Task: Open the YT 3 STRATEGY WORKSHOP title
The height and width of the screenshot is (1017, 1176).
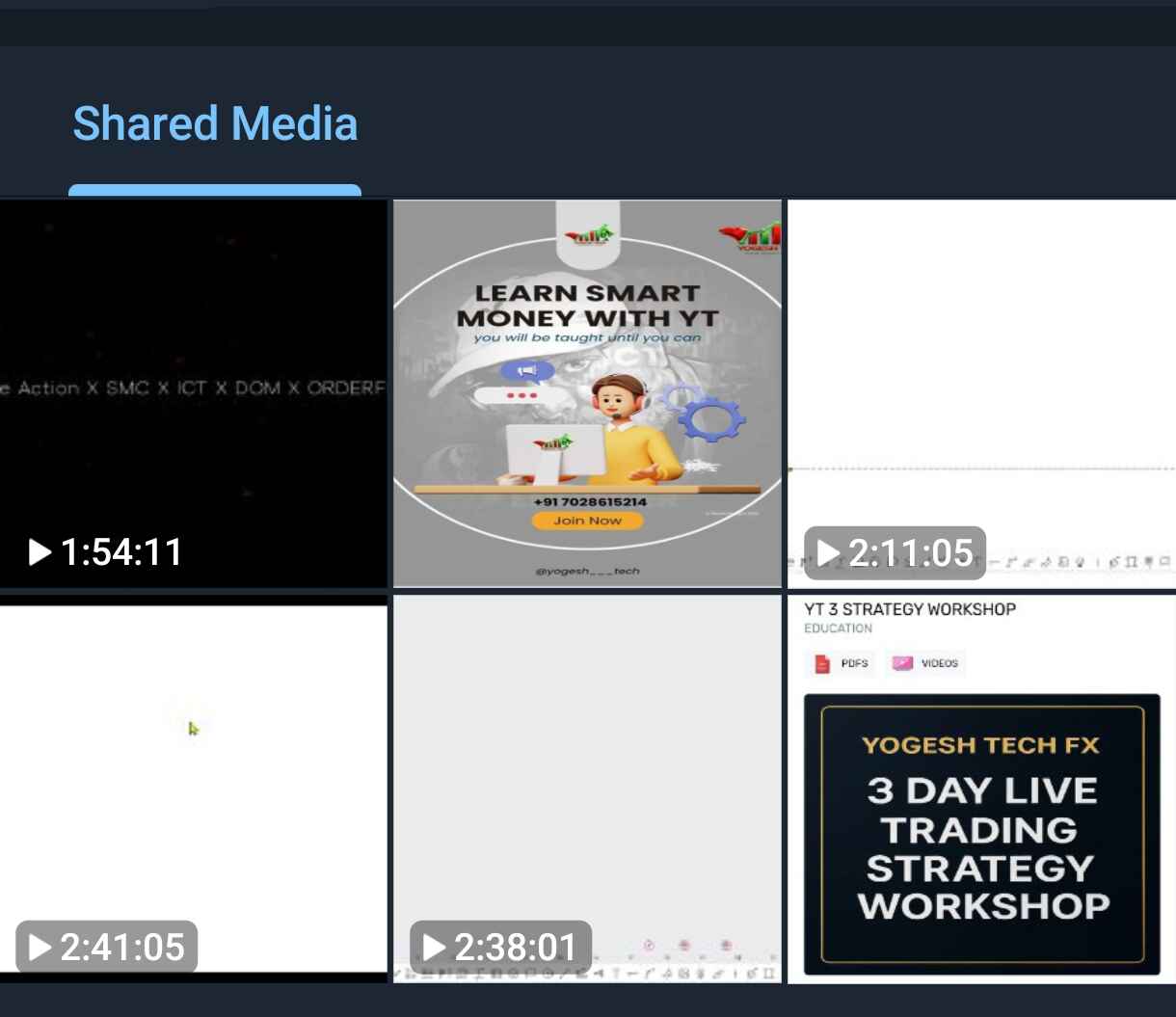Action: 907,608
